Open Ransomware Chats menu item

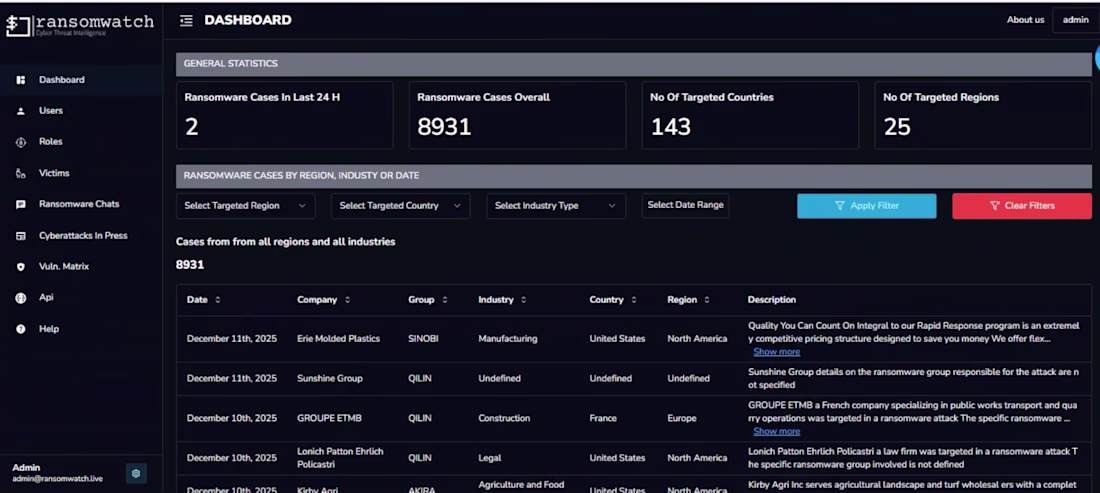tap(79, 204)
